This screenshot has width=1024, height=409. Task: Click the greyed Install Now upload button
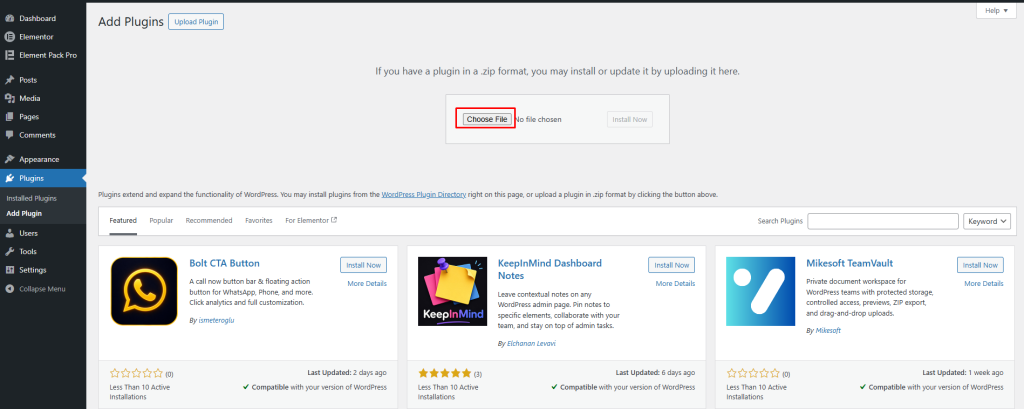(x=630, y=120)
